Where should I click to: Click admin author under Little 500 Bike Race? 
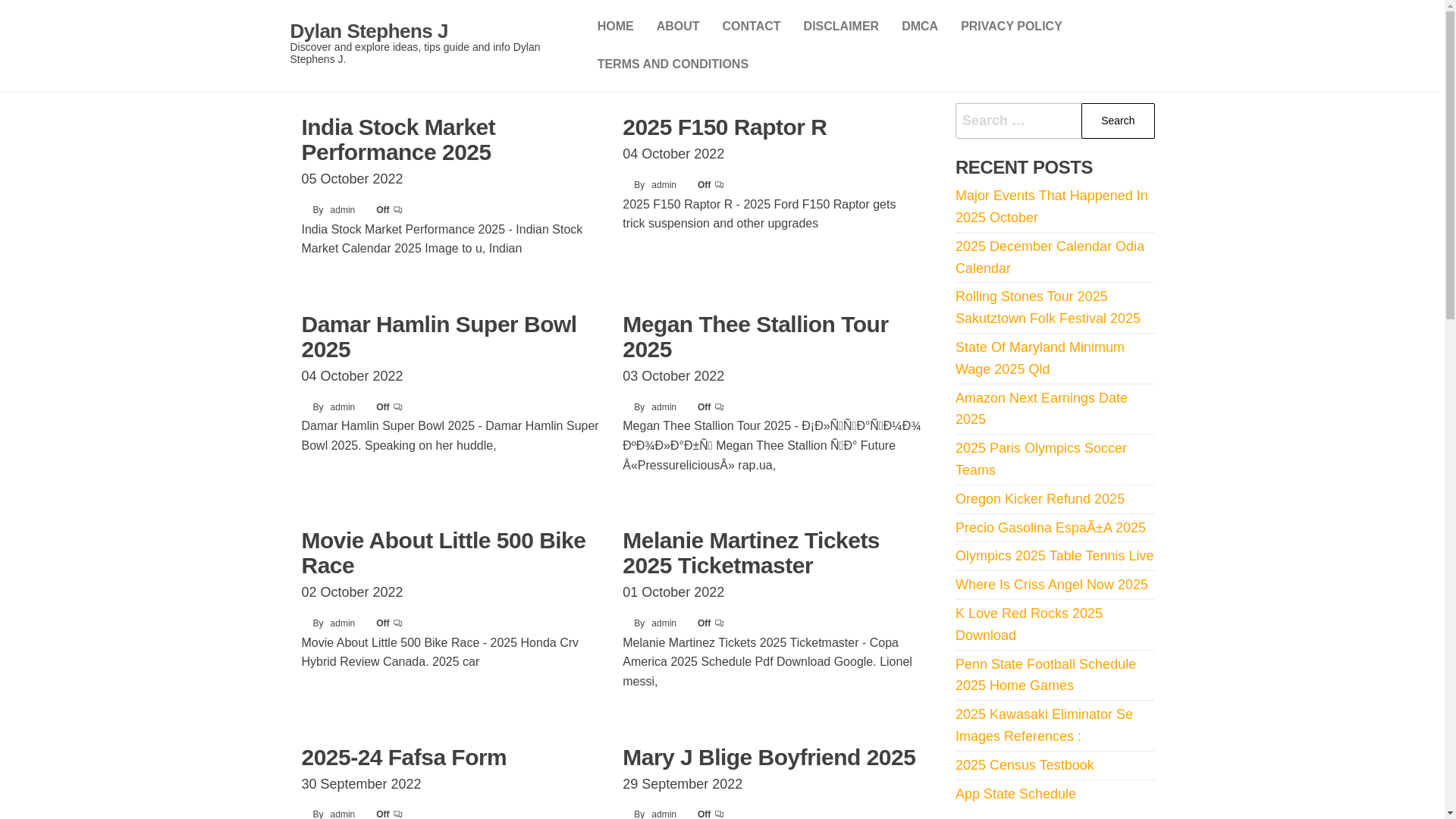(342, 623)
